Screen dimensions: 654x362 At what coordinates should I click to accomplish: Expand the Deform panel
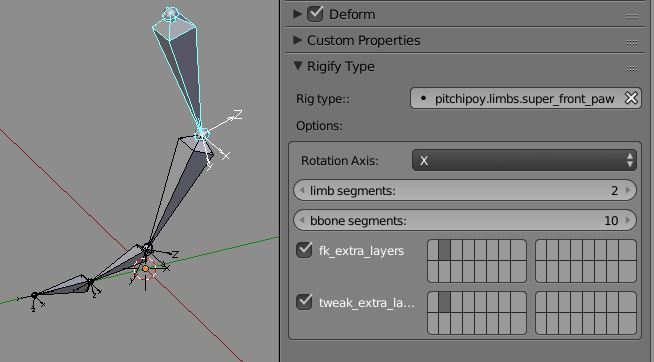297,14
